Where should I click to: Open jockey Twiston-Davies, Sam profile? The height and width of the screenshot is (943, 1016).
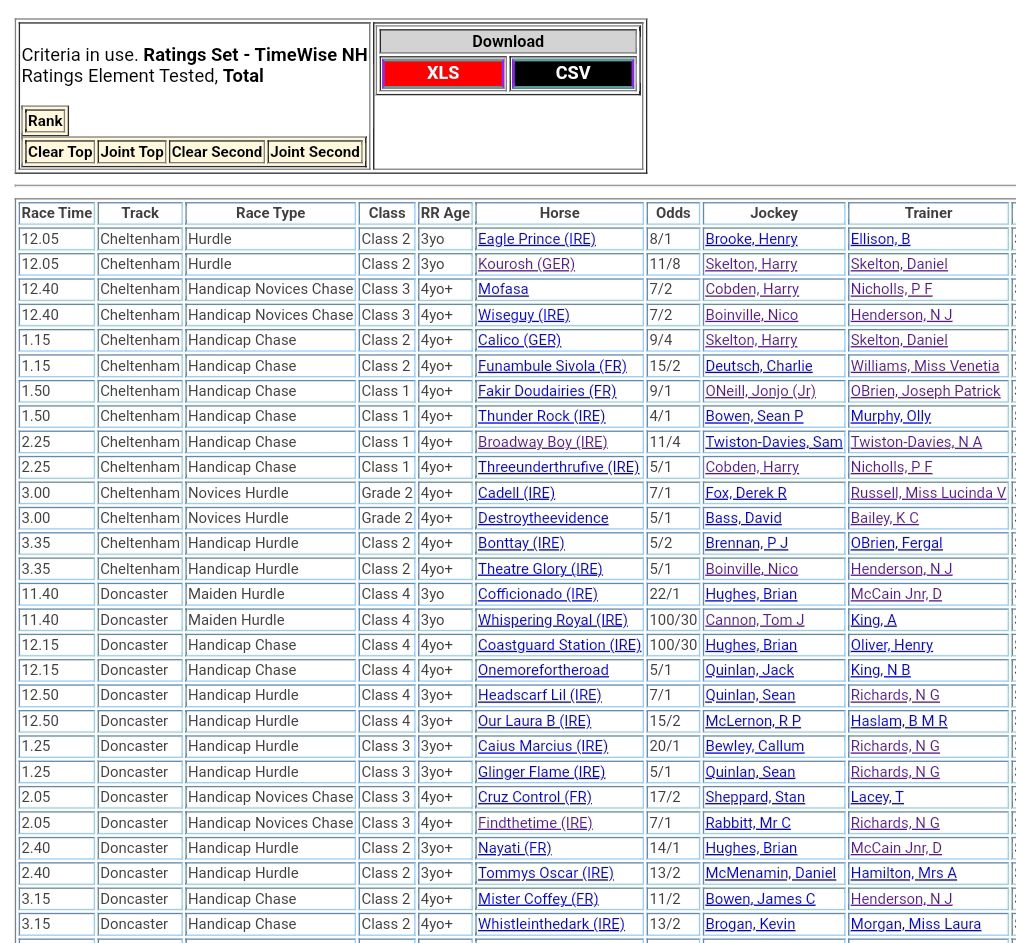(x=773, y=442)
